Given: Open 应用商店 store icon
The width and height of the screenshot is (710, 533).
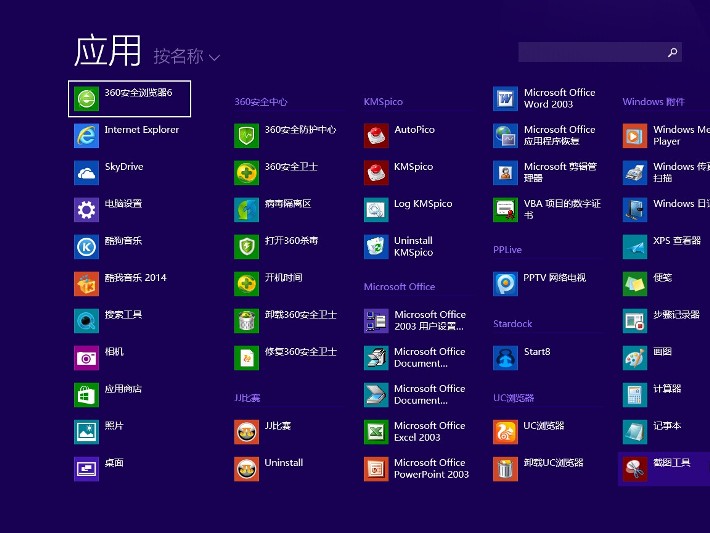Looking at the screenshot, I should point(86,395).
